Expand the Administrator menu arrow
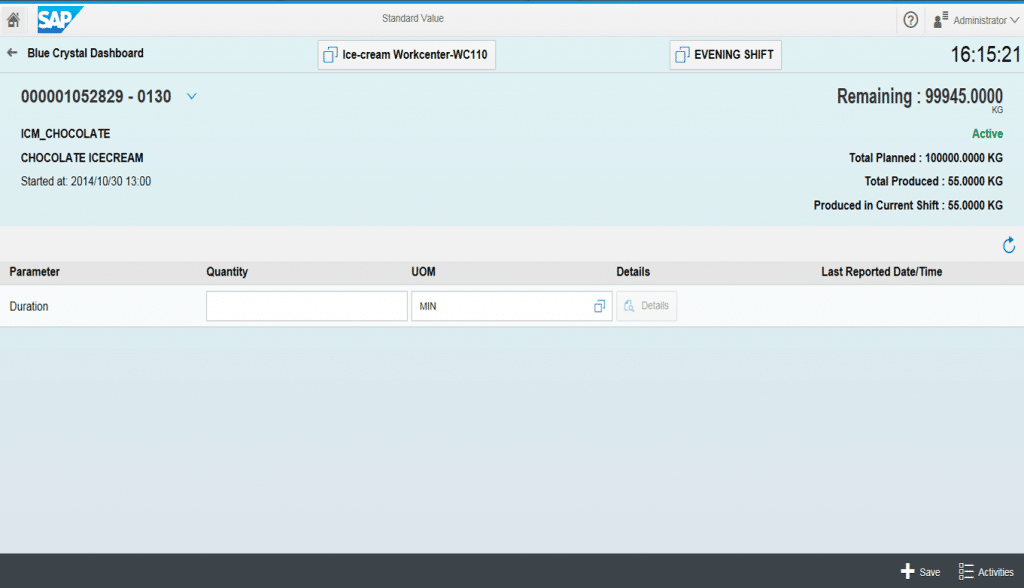1024x588 pixels. coord(1014,20)
